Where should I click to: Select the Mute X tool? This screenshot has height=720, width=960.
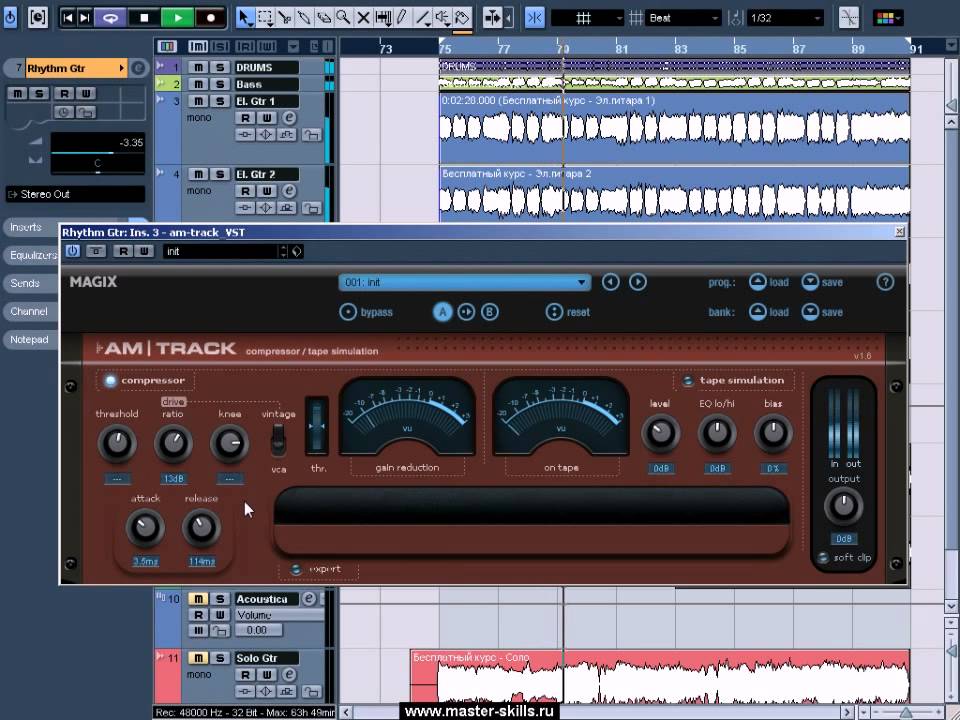pos(363,18)
